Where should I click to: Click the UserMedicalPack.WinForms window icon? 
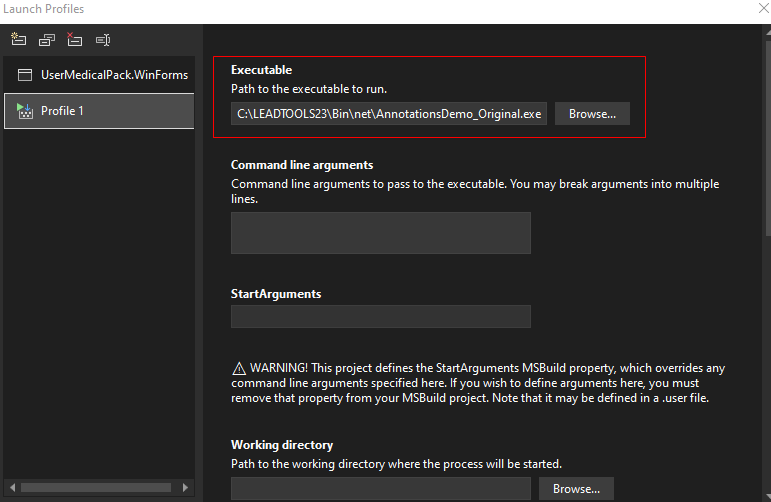pyautogui.click(x=25, y=75)
